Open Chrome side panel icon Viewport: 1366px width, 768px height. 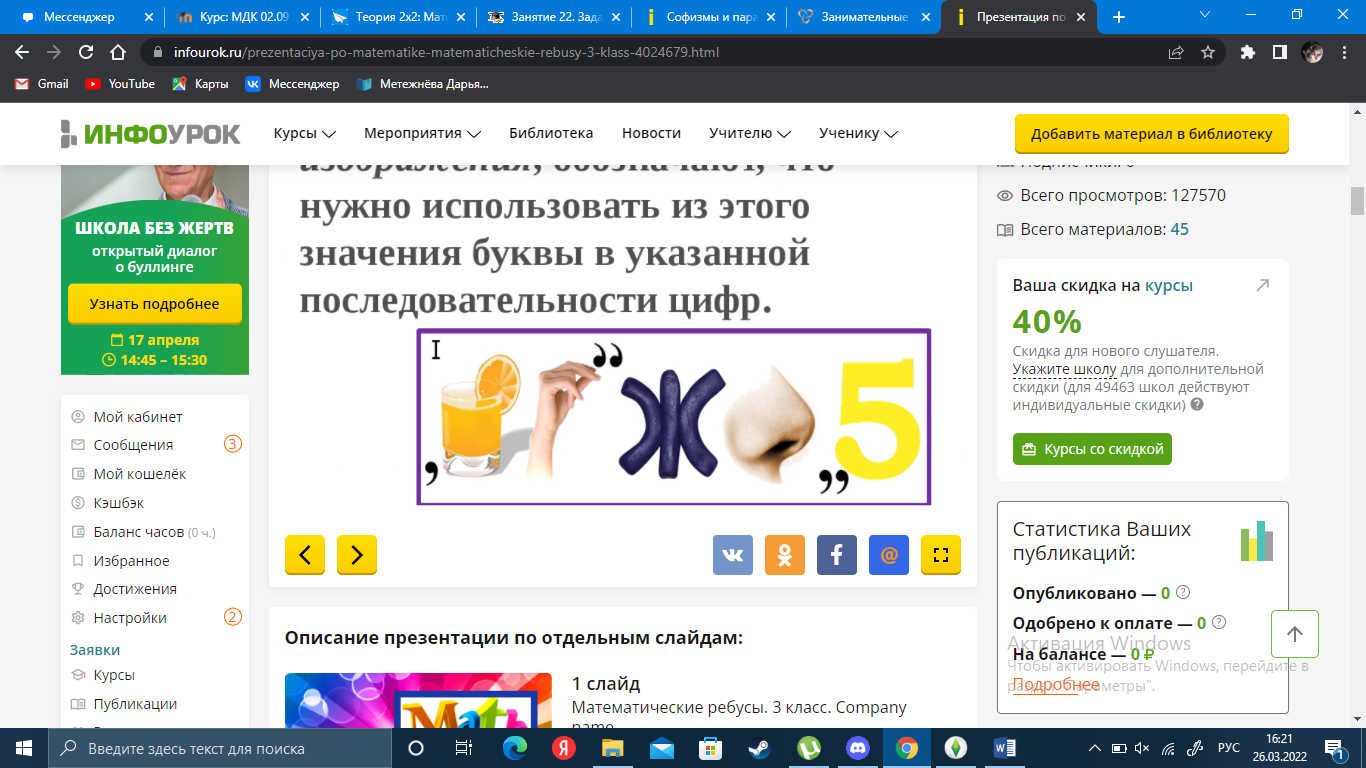1279,52
